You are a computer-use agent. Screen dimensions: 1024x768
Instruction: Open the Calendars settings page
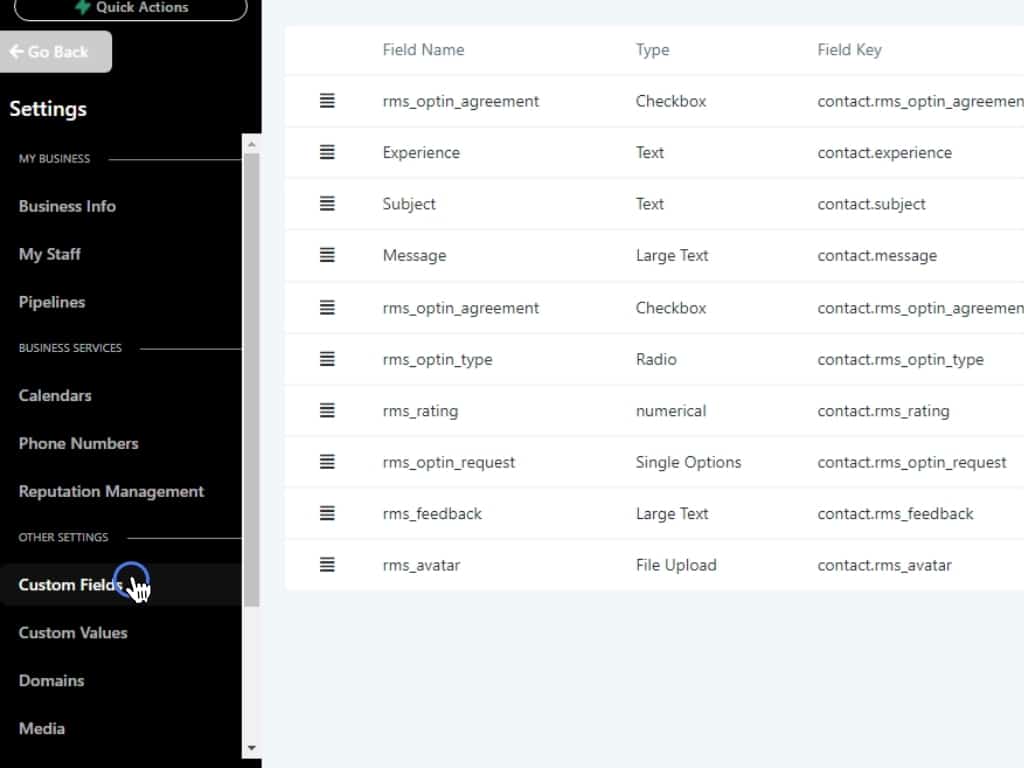point(55,395)
